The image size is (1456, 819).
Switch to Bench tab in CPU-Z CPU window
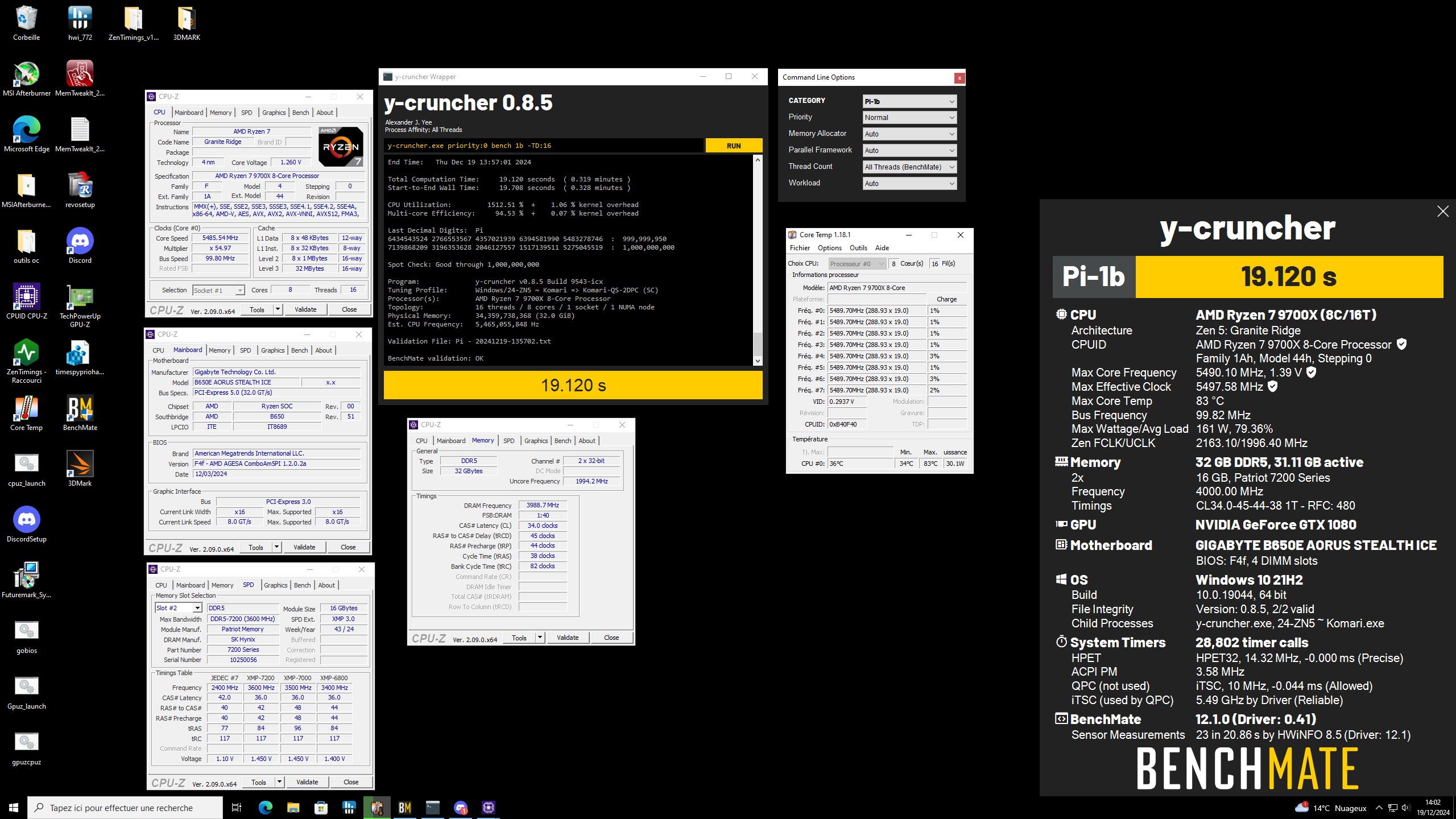[300, 113]
